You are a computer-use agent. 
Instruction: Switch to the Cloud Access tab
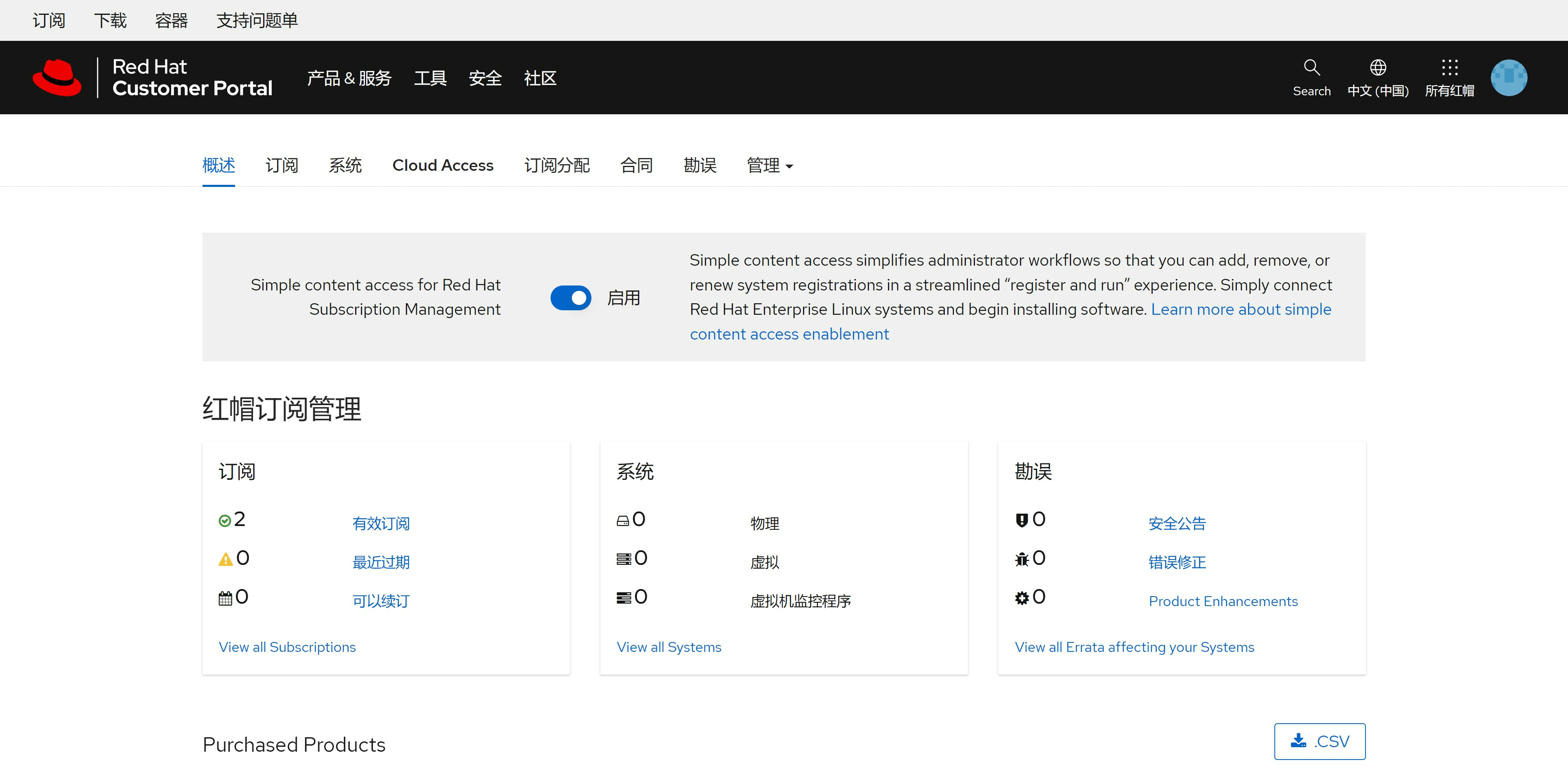(443, 165)
